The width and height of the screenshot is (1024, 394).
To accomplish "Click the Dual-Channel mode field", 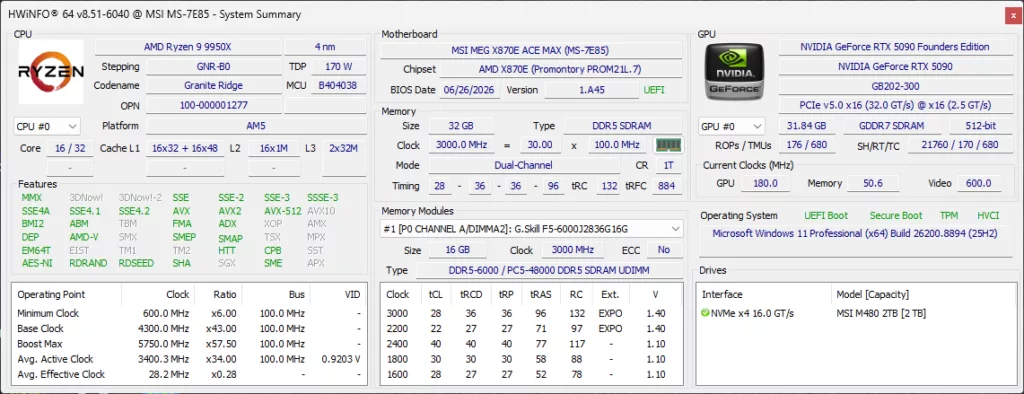I will (x=524, y=165).
